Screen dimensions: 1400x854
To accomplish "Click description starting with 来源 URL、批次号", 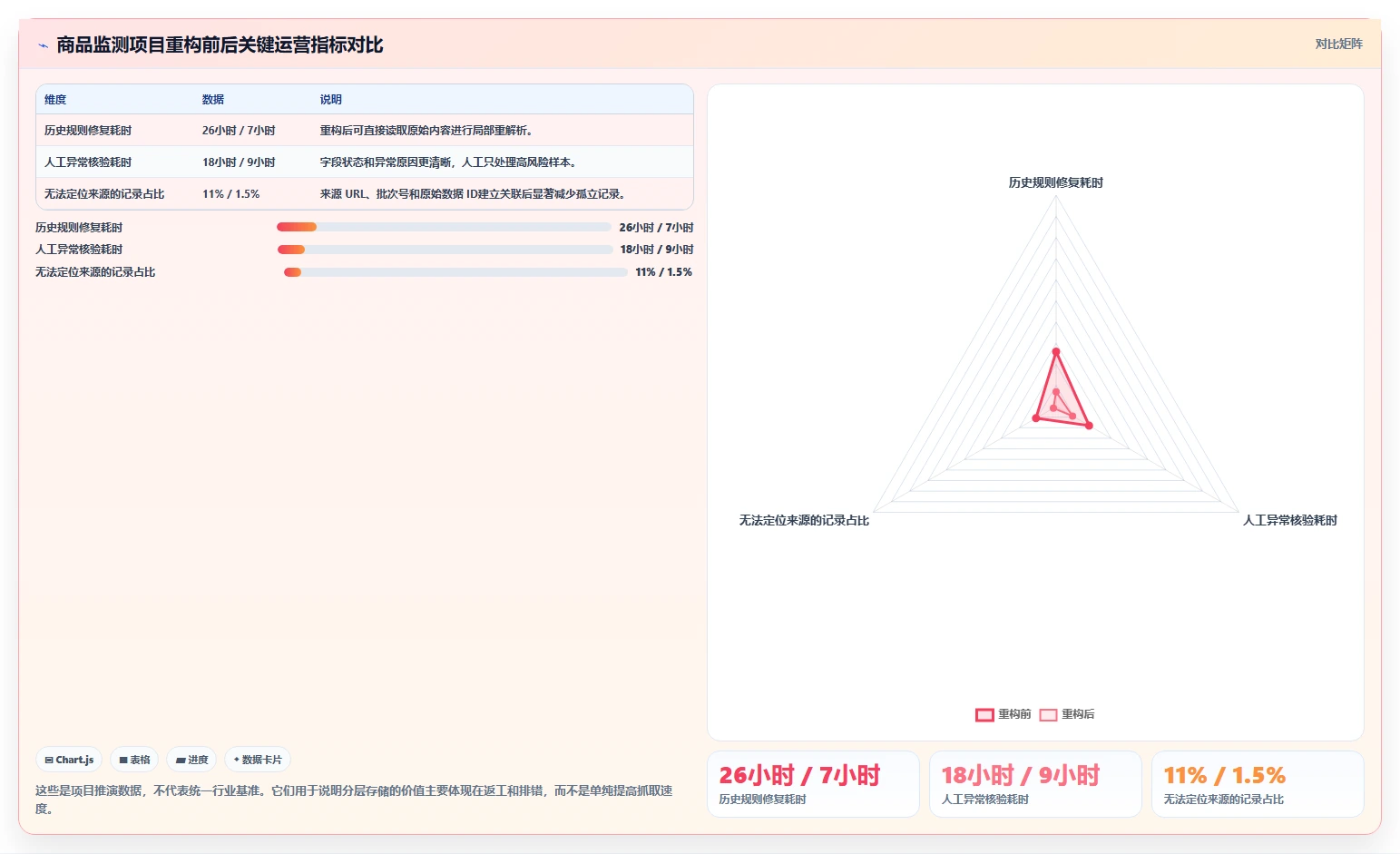I will [473, 194].
